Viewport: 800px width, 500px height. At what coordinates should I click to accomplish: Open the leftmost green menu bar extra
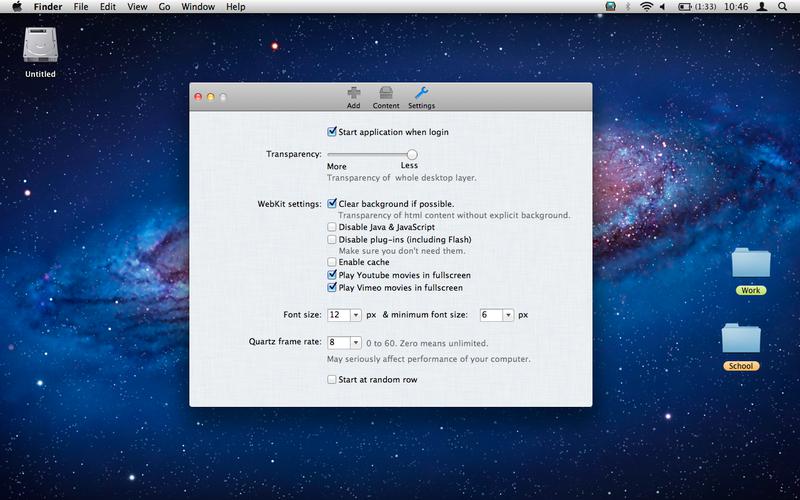pyautogui.click(x=610, y=7)
